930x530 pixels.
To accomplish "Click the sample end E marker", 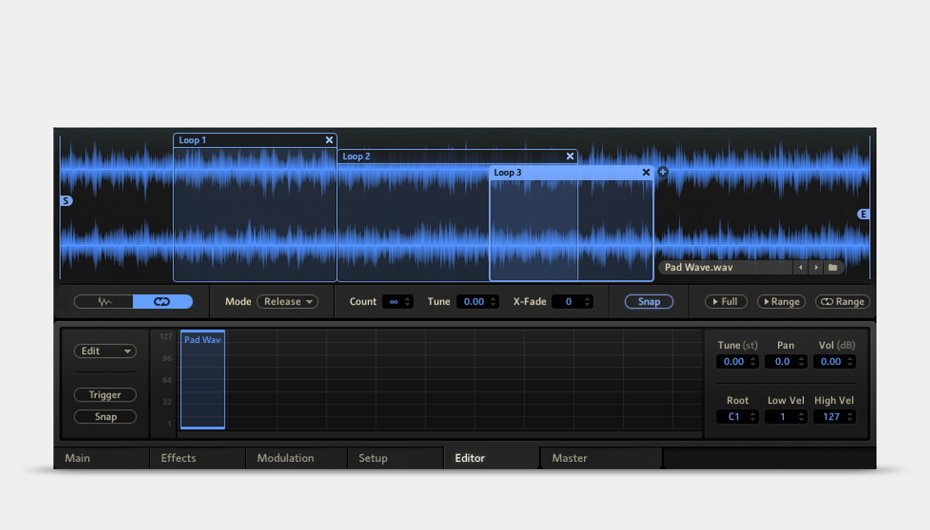I will [x=864, y=214].
